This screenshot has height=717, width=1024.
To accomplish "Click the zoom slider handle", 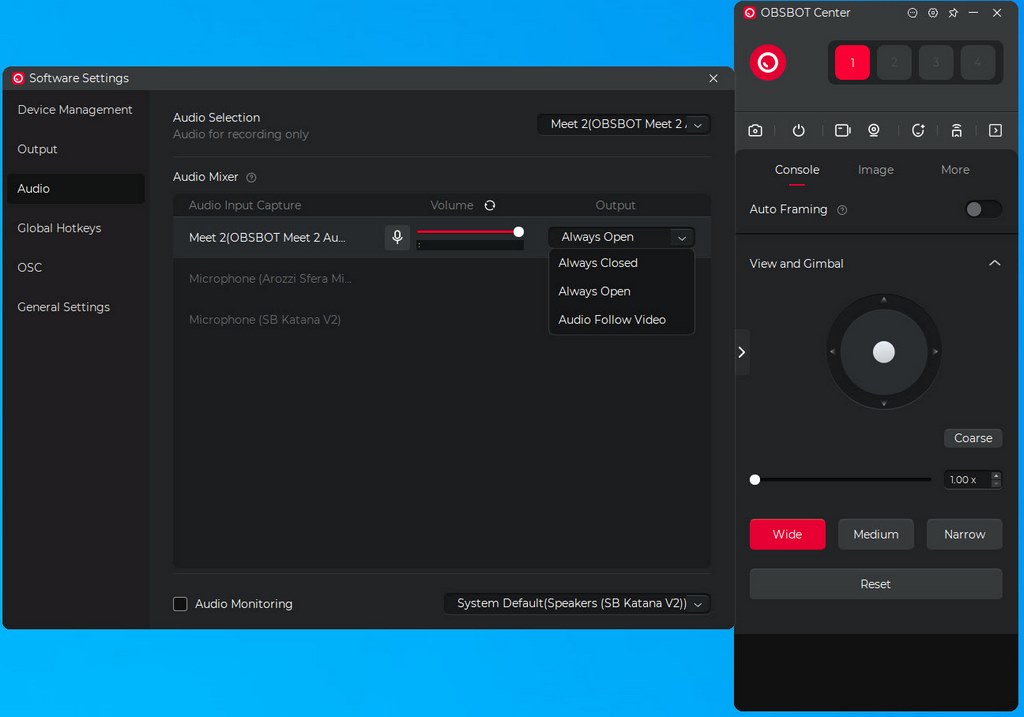I will (x=755, y=480).
